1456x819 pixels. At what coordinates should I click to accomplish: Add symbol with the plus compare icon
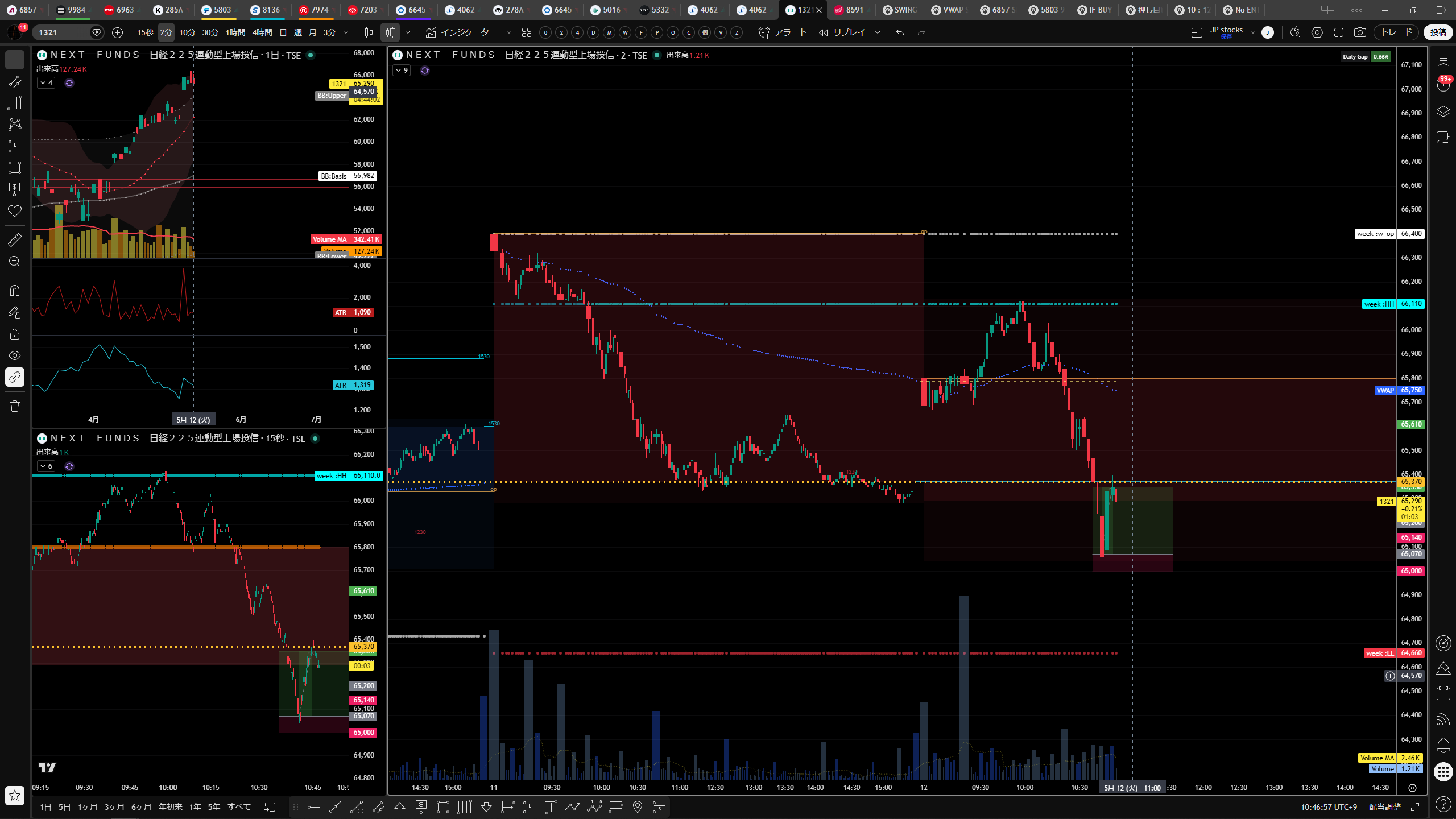118,32
